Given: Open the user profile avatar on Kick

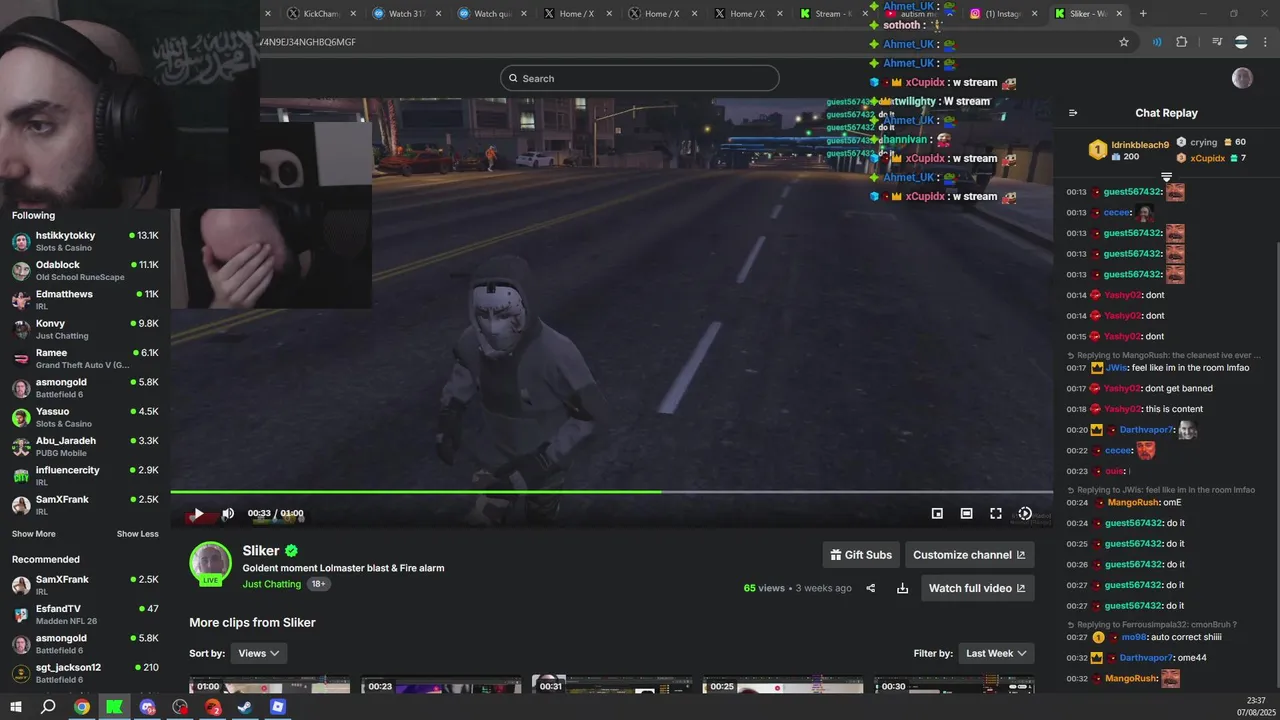Looking at the screenshot, I should point(1242,78).
